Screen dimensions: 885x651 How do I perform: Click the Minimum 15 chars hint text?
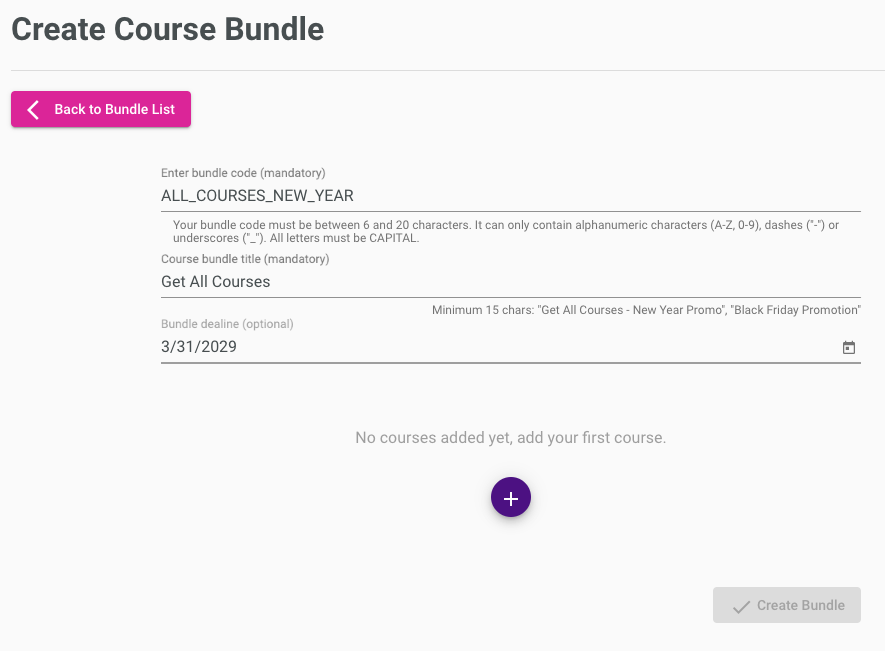point(646,310)
